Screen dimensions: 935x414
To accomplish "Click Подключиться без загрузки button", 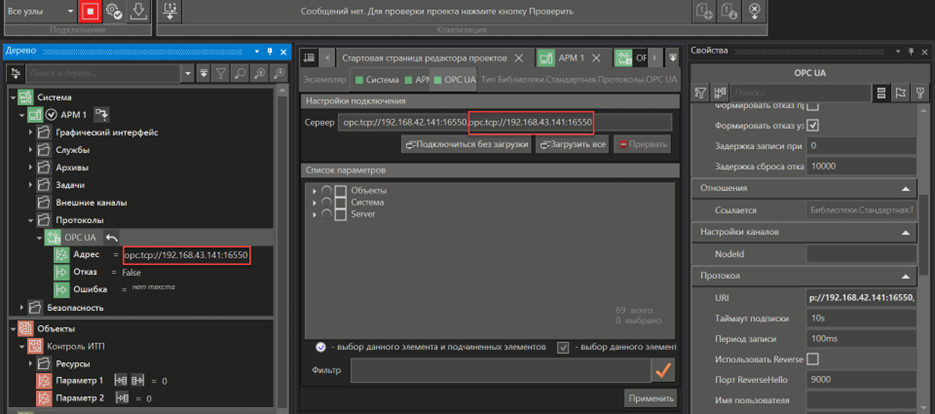I will click(x=466, y=145).
